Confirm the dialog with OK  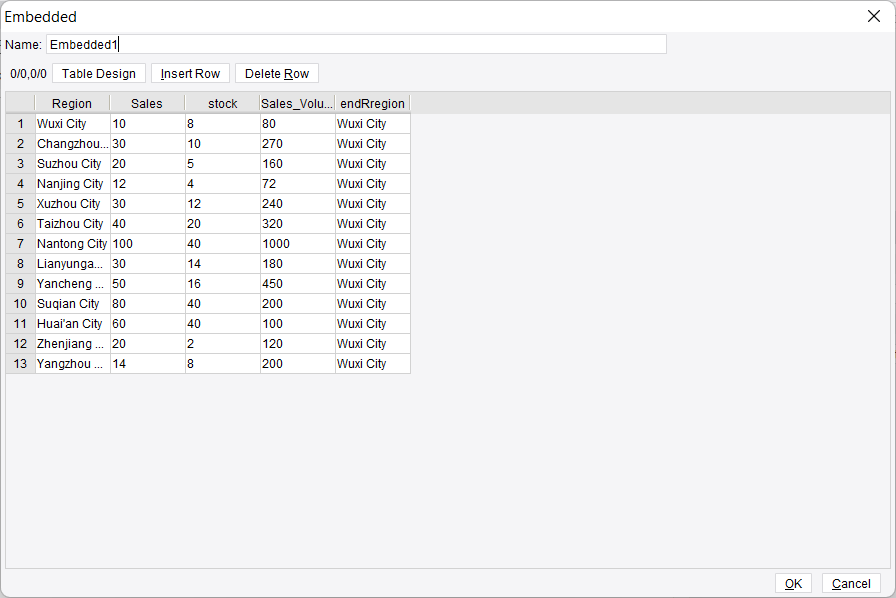click(x=793, y=584)
